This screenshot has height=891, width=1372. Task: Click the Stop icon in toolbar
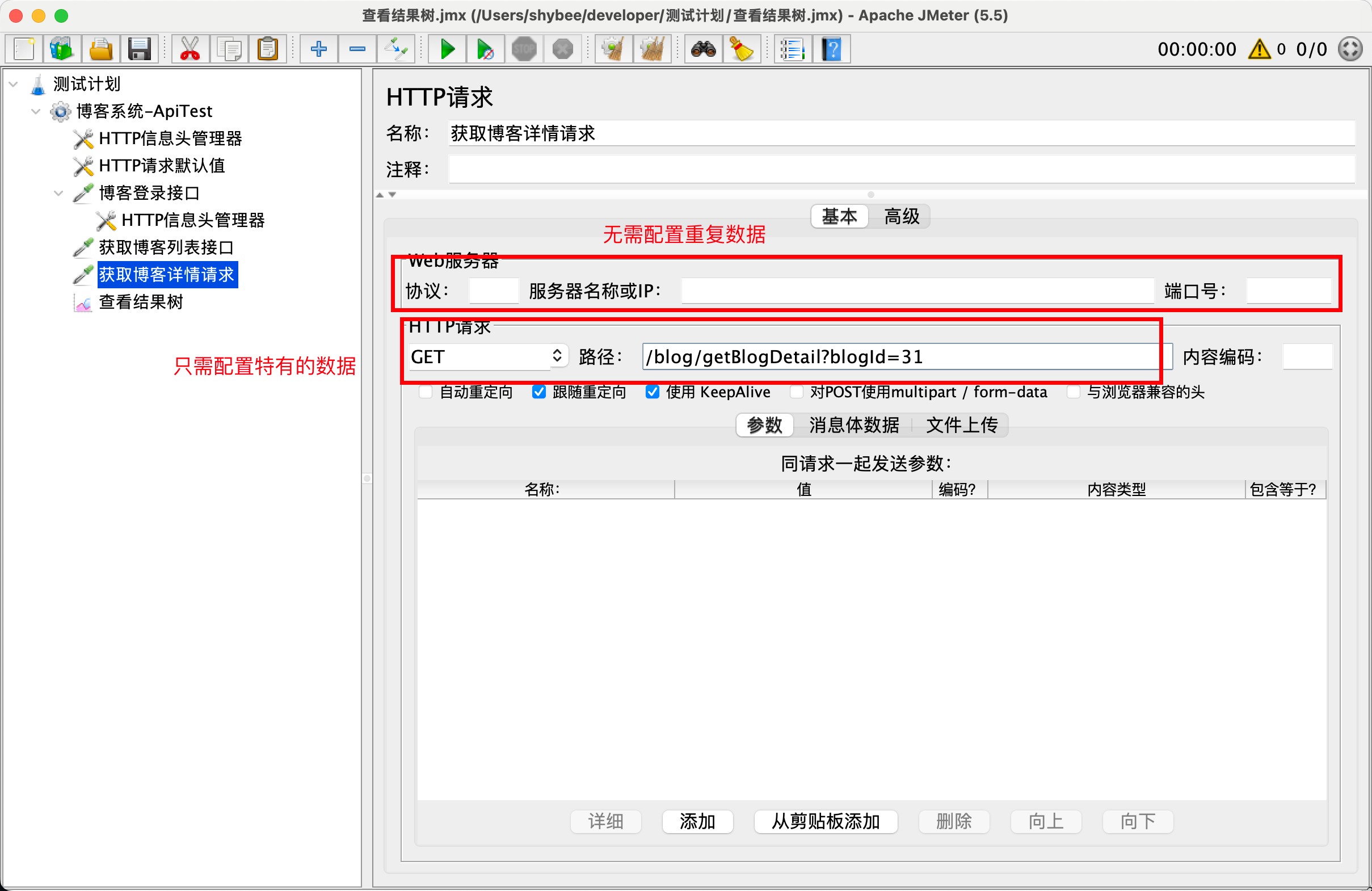pyautogui.click(x=524, y=49)
